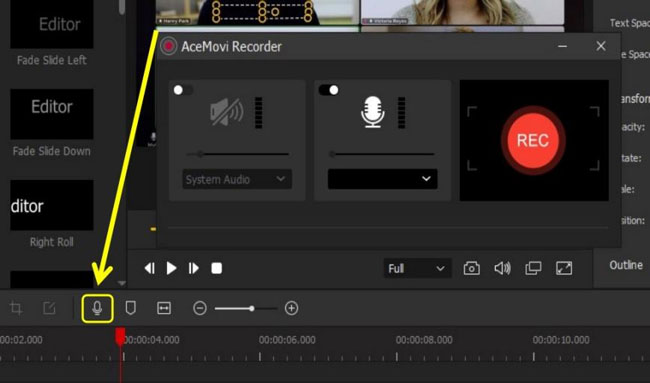This screenshot has width=650, height=383.
Task: Adjust the system audio volume slider
Action: (238, 154)
